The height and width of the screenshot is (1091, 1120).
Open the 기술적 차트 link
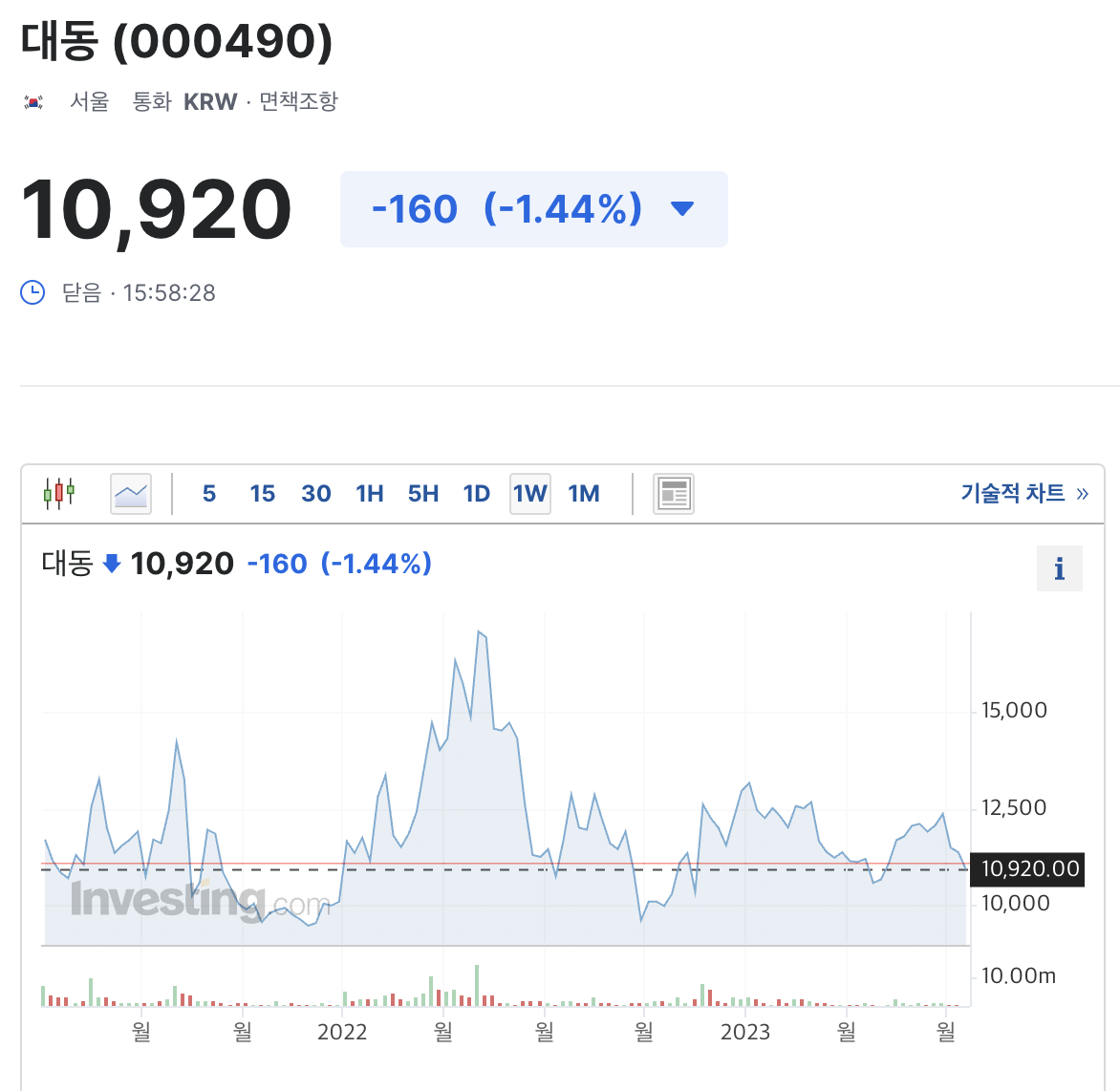click(1024, 493)
